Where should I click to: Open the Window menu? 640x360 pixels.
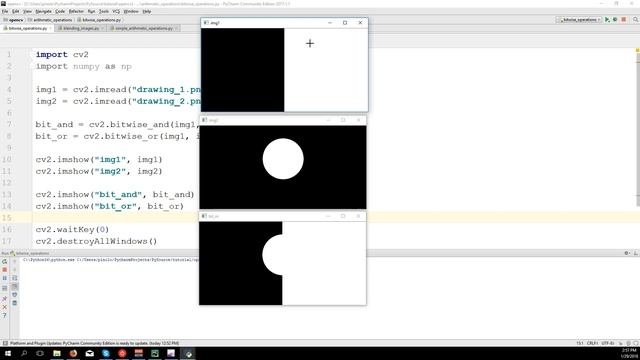[131, 11]
